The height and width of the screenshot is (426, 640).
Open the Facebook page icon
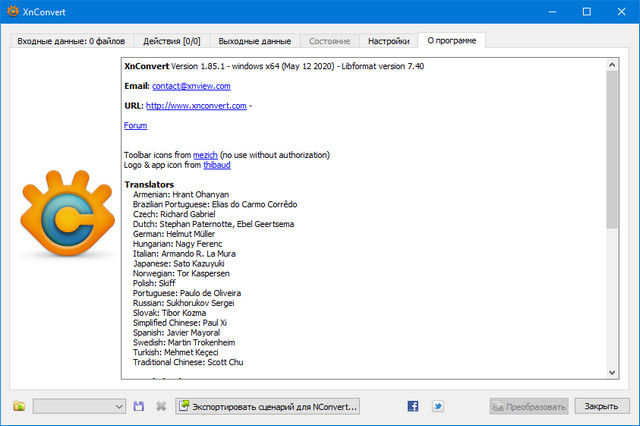coord(412,406)
